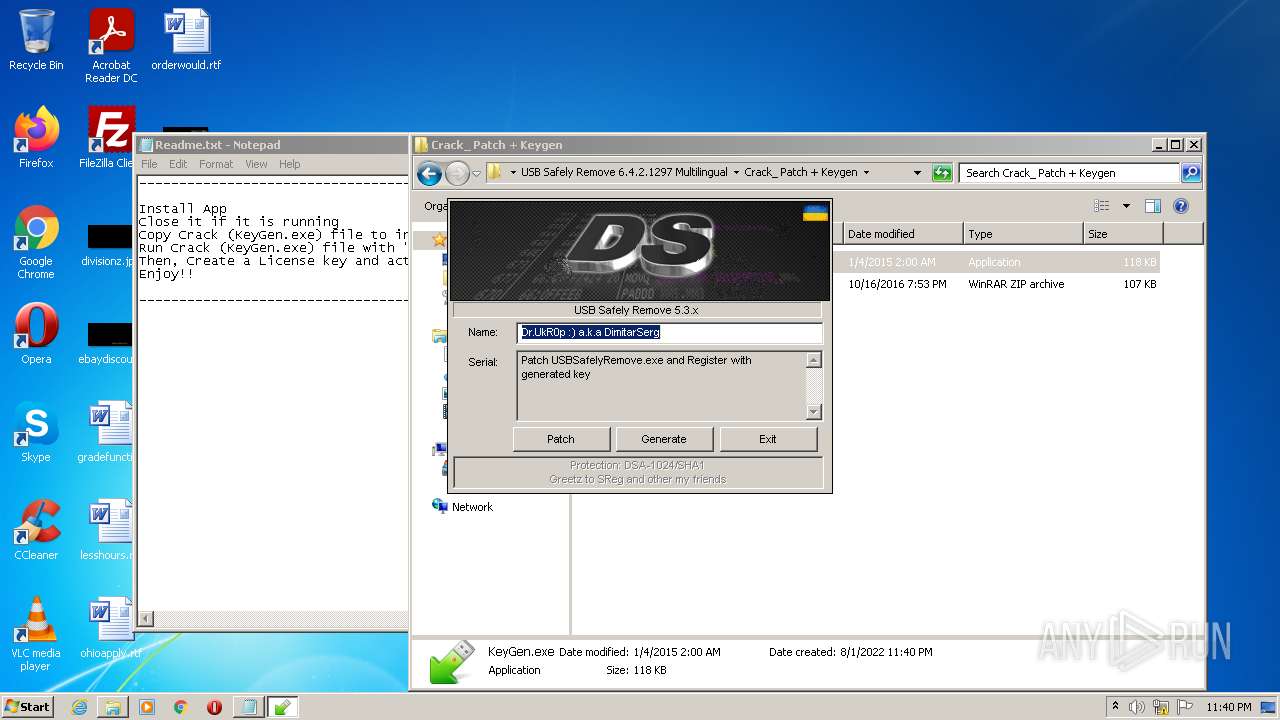1280x720 pixels.
Task: Click the Explorer search magnifier button
Action: pyautogui.click(x=1190, y=173)
